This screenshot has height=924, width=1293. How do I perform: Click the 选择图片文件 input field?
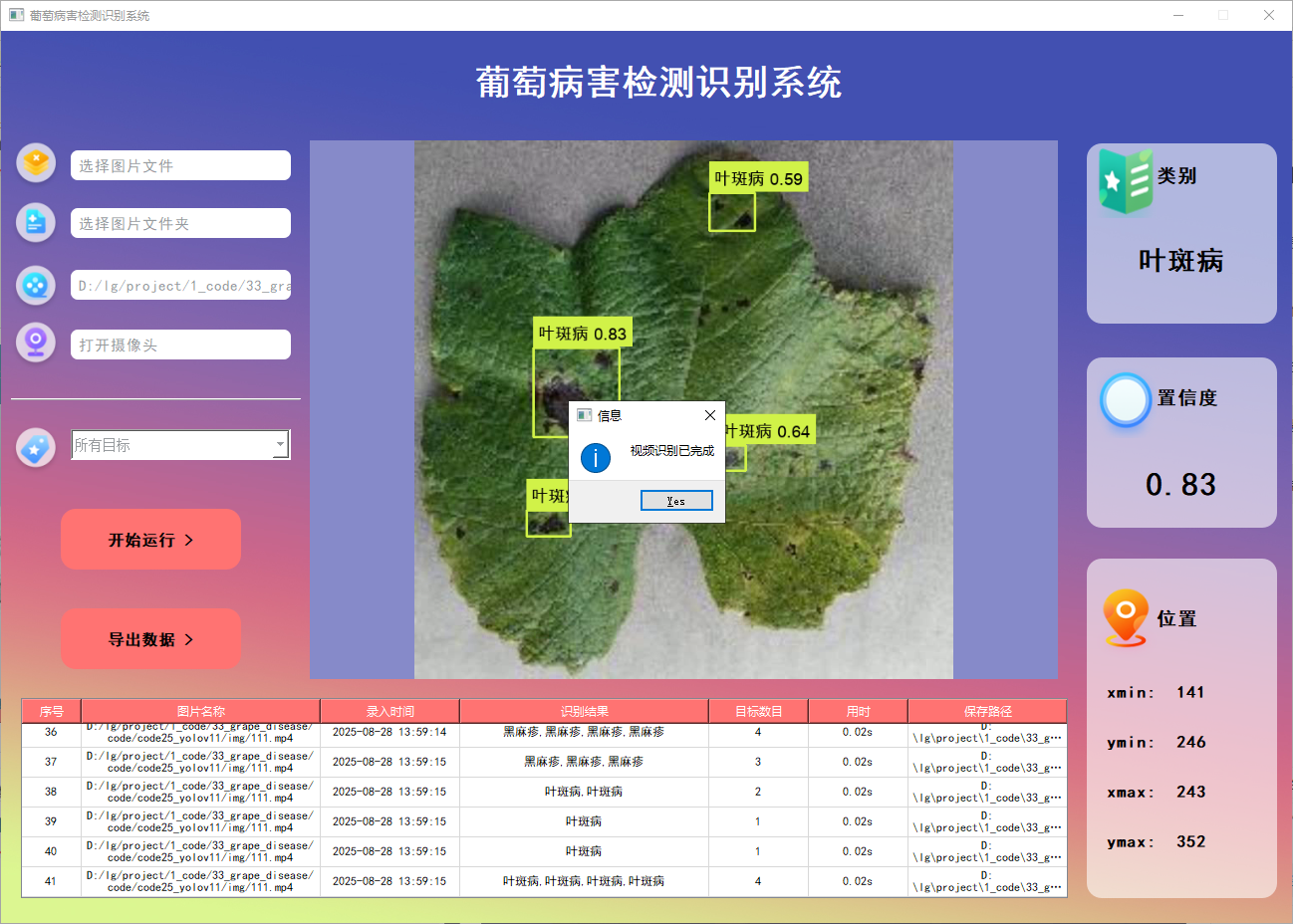tap(180, 165)
